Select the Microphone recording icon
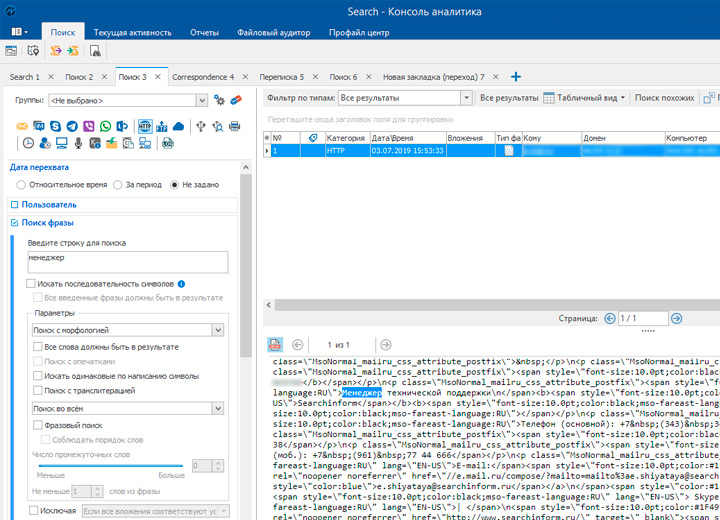 pyautogui.click(x=78, y=143)
